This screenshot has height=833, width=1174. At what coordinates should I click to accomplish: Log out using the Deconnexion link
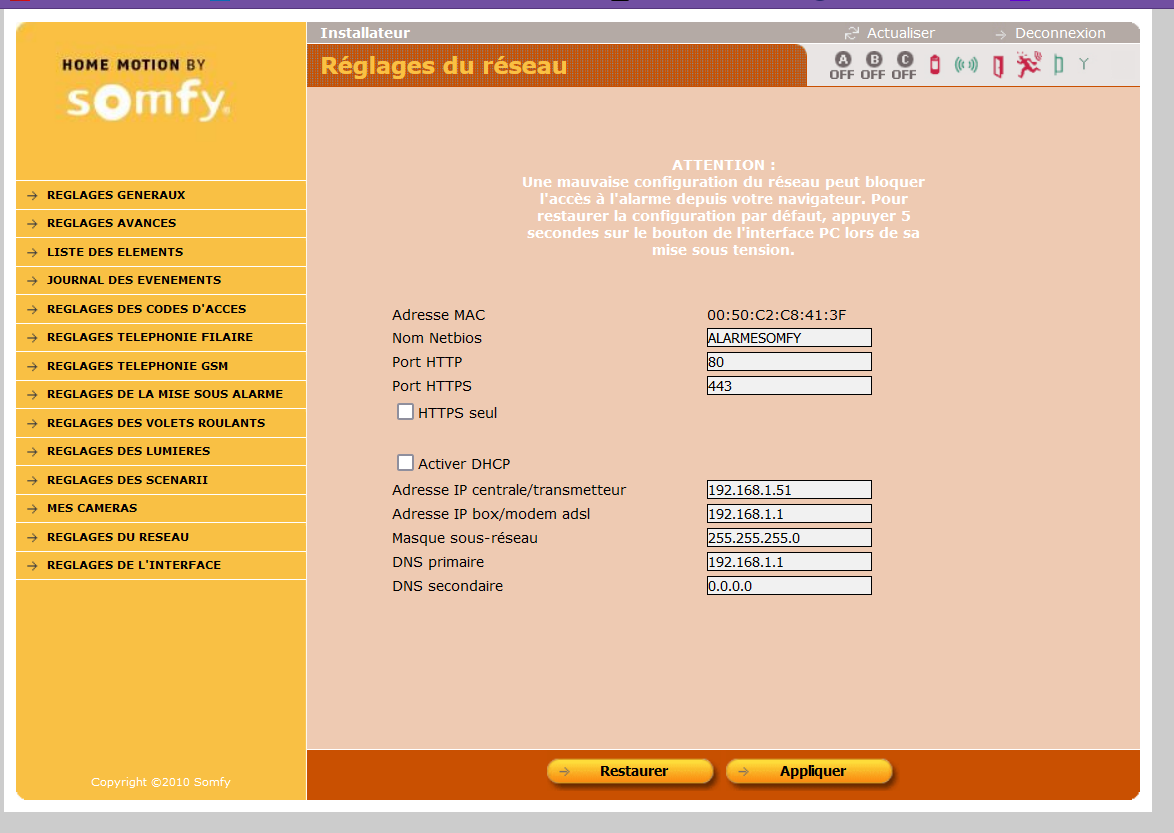(x=1059, y=33)
